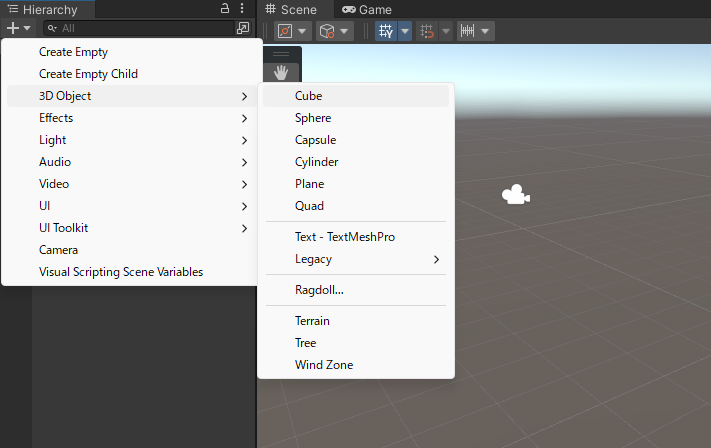Click the Hierarchy search field
This screenshot has height=448, width=711.
click(140, 29)
